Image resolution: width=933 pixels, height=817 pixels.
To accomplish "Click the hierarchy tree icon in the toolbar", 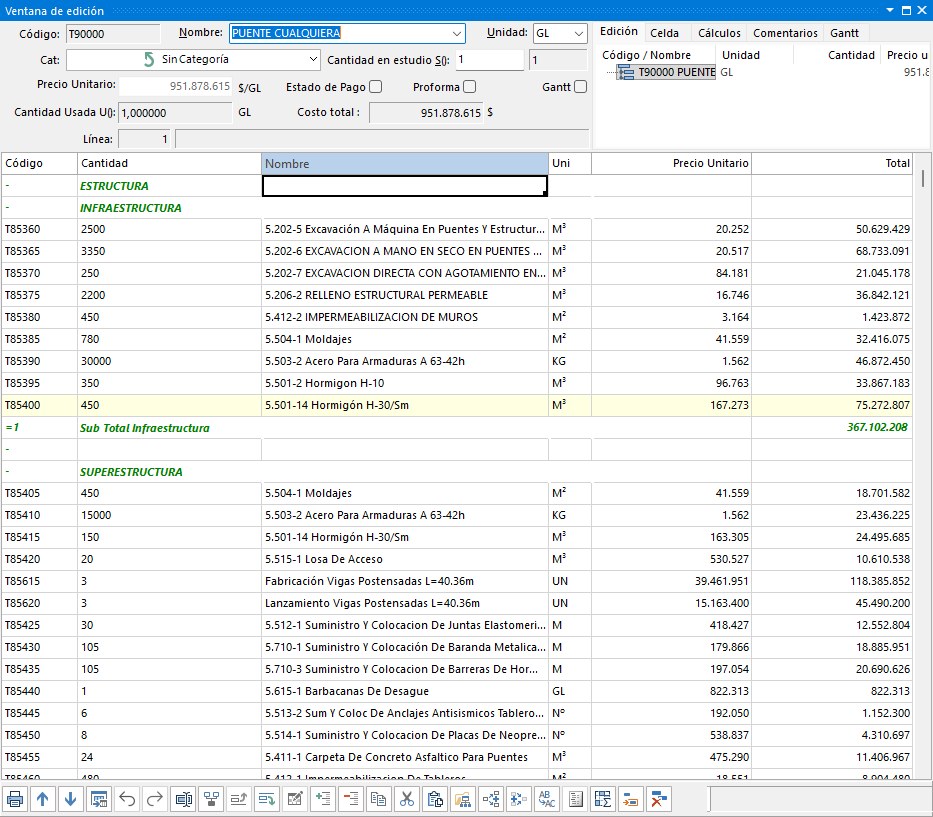I will (211, 799).
